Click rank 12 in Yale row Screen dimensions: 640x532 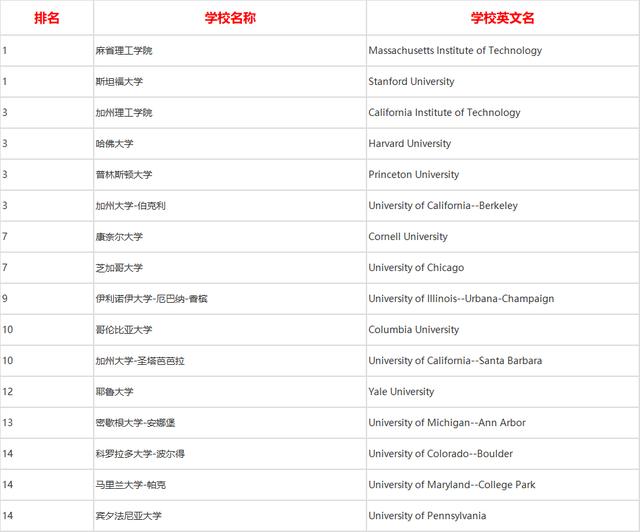point(8,392)
